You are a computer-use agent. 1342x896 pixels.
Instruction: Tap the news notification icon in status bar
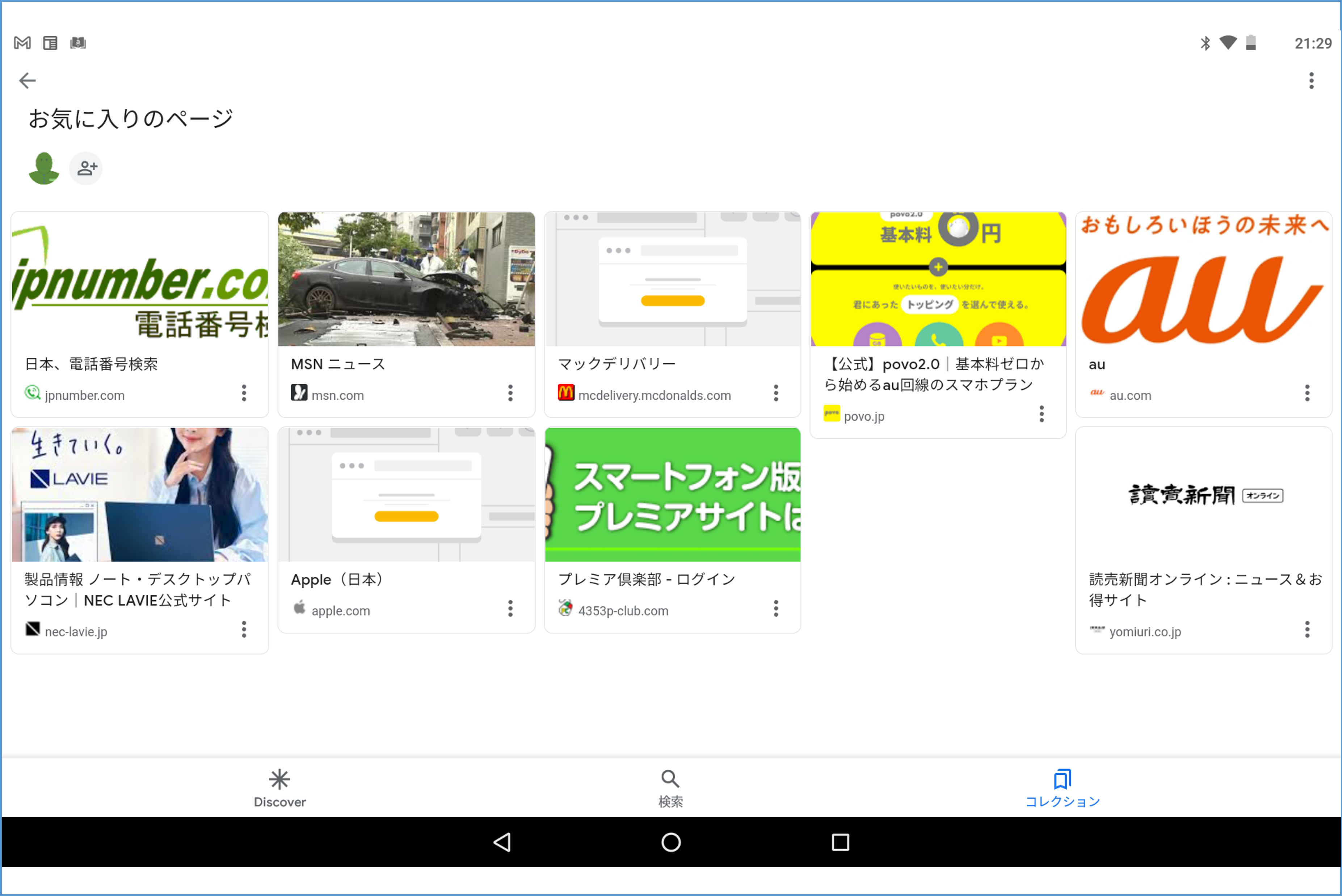[x=50, y=43]
